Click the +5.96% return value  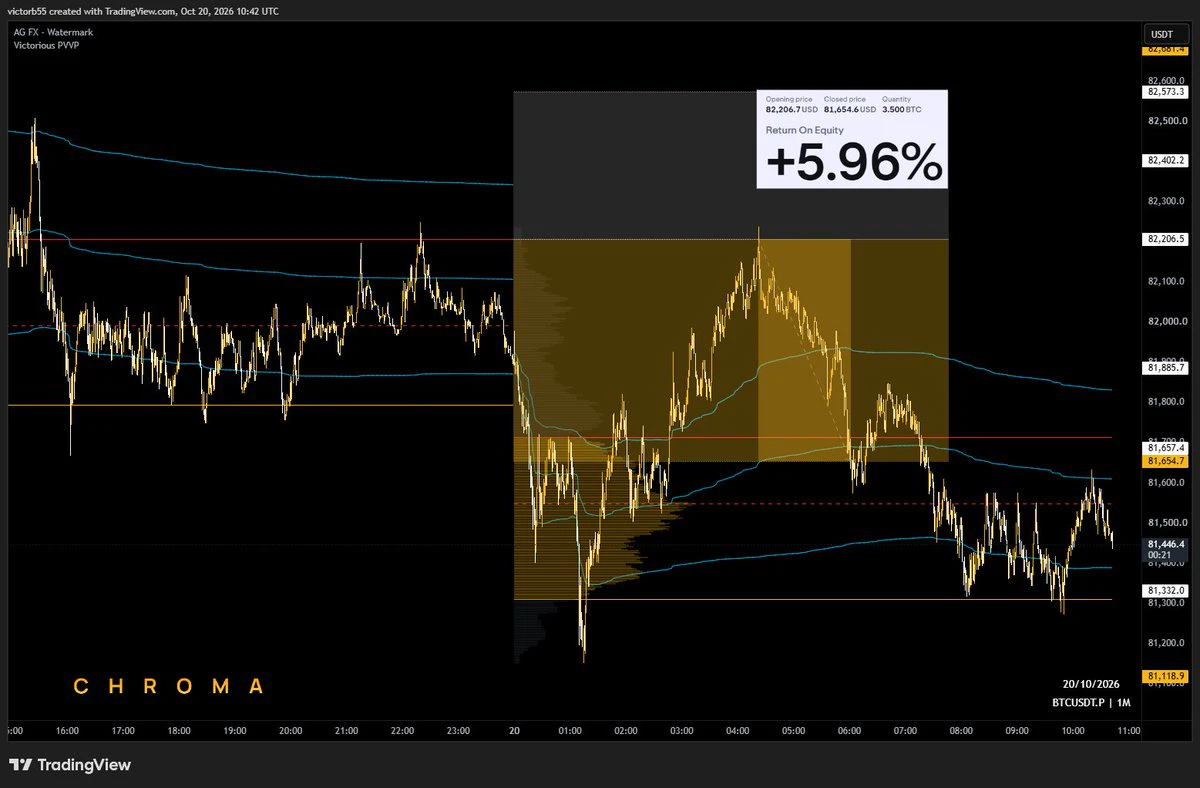tap(854, 161)
